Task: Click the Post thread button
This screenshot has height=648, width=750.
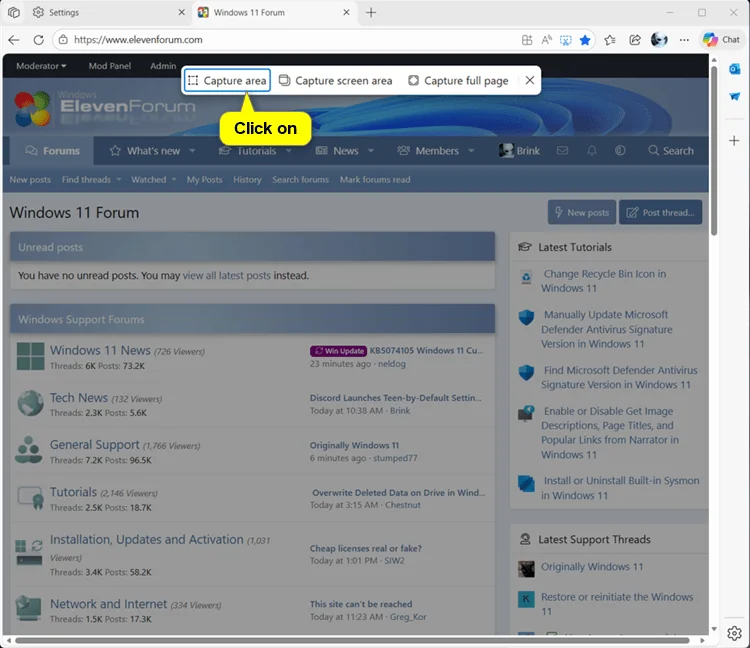Action: tap(661, 212)
